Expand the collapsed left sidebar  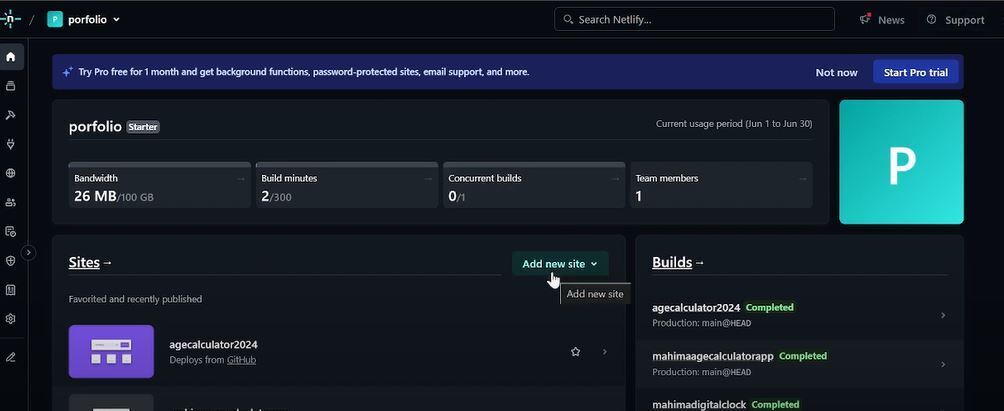(x=29, y=253)
